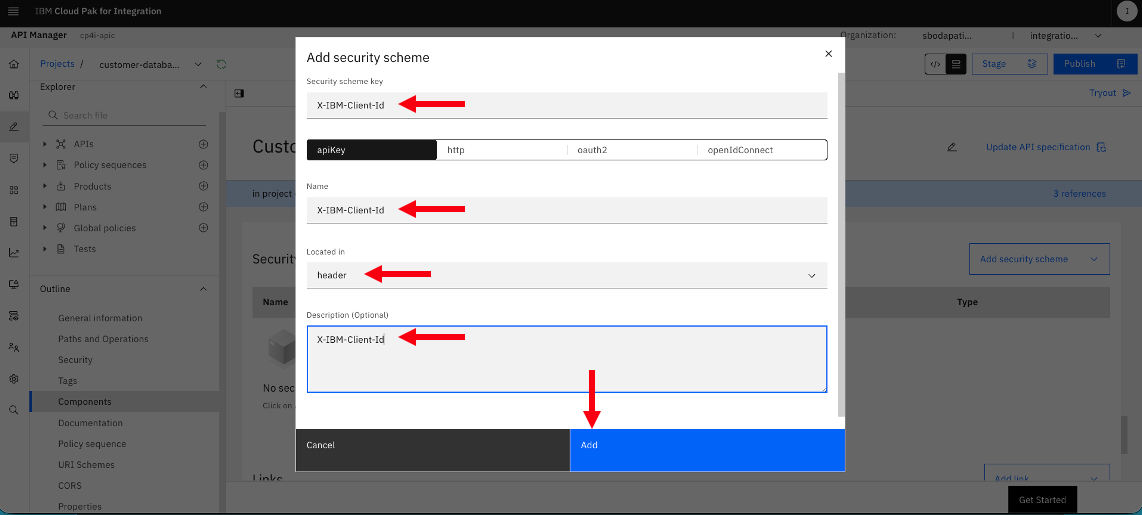This screenshot has width=1142, height=515.
Task: Go to Home in the left rail
Action: (x=13, y=64)
